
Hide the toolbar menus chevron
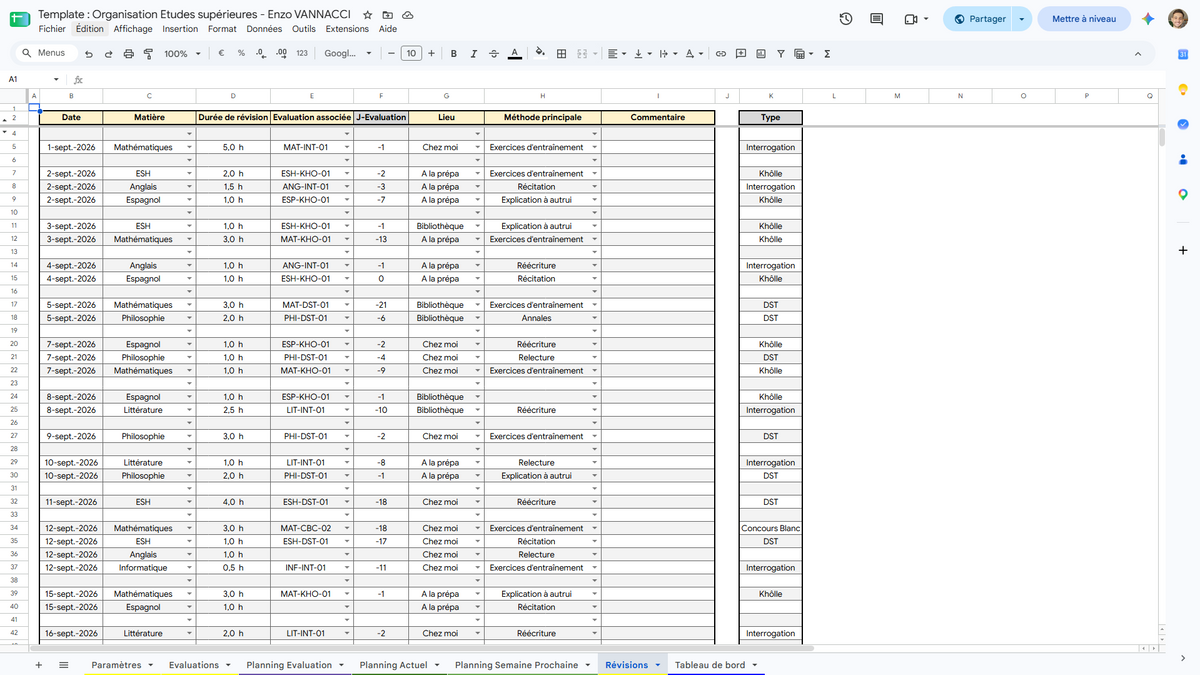coord(1138,54)
